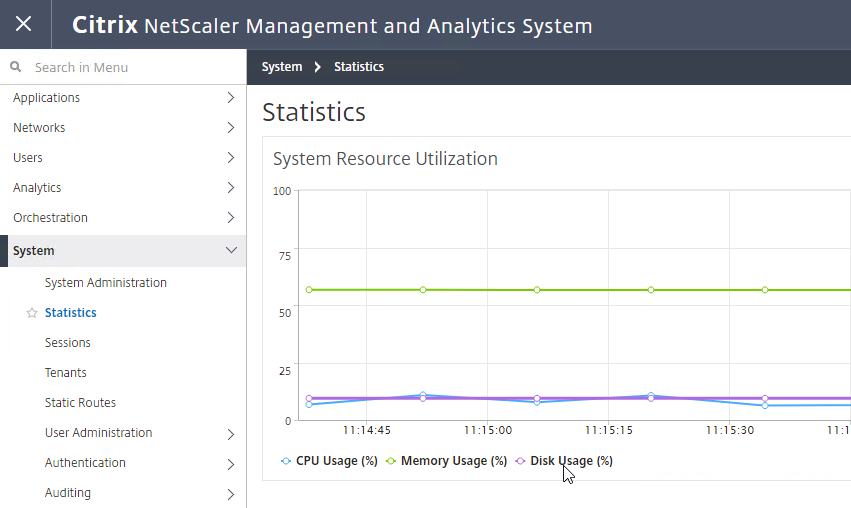Click the breadcrumb arrow between System and Statistics
The width and height of the screenshot is (851, 508).
(x=317, y=67)
